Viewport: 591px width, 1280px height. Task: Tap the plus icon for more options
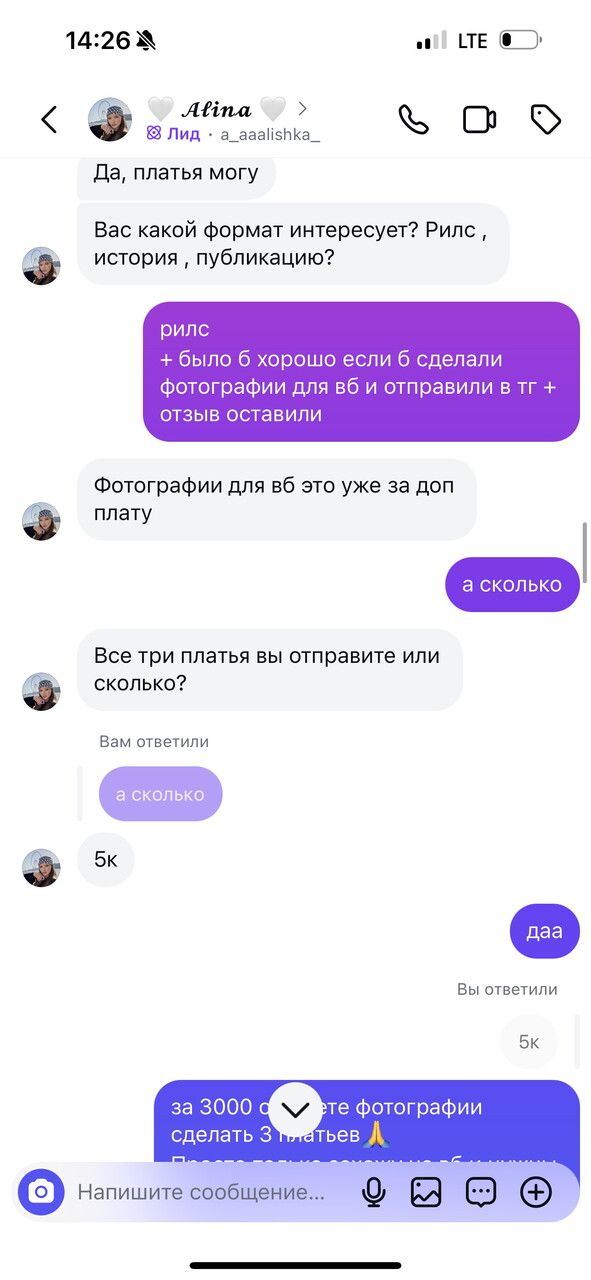pos(536,1192)
